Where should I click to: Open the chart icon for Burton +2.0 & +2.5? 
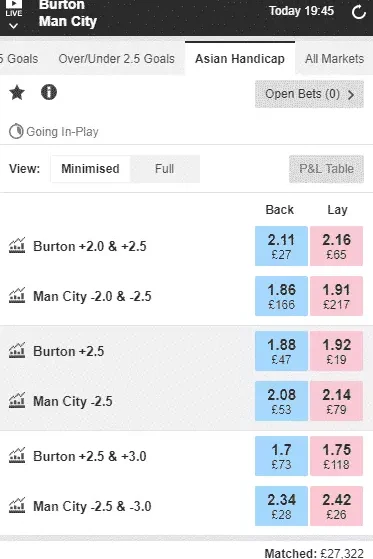point(17,246)
